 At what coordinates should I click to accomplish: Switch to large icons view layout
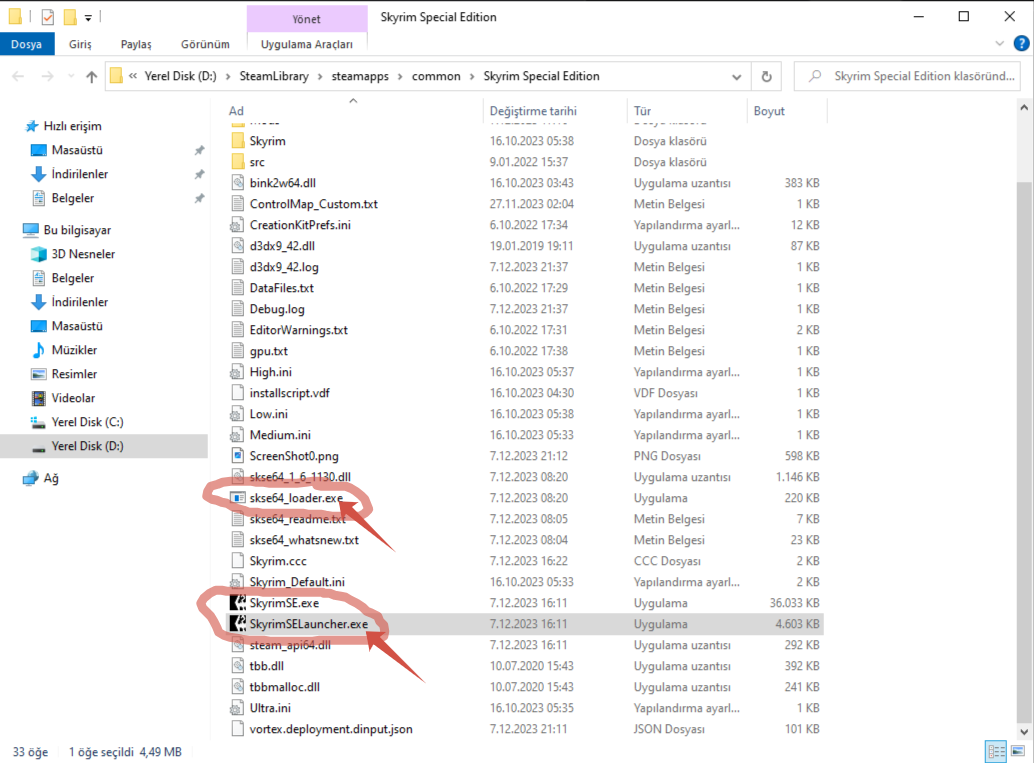click(1018, 751)
